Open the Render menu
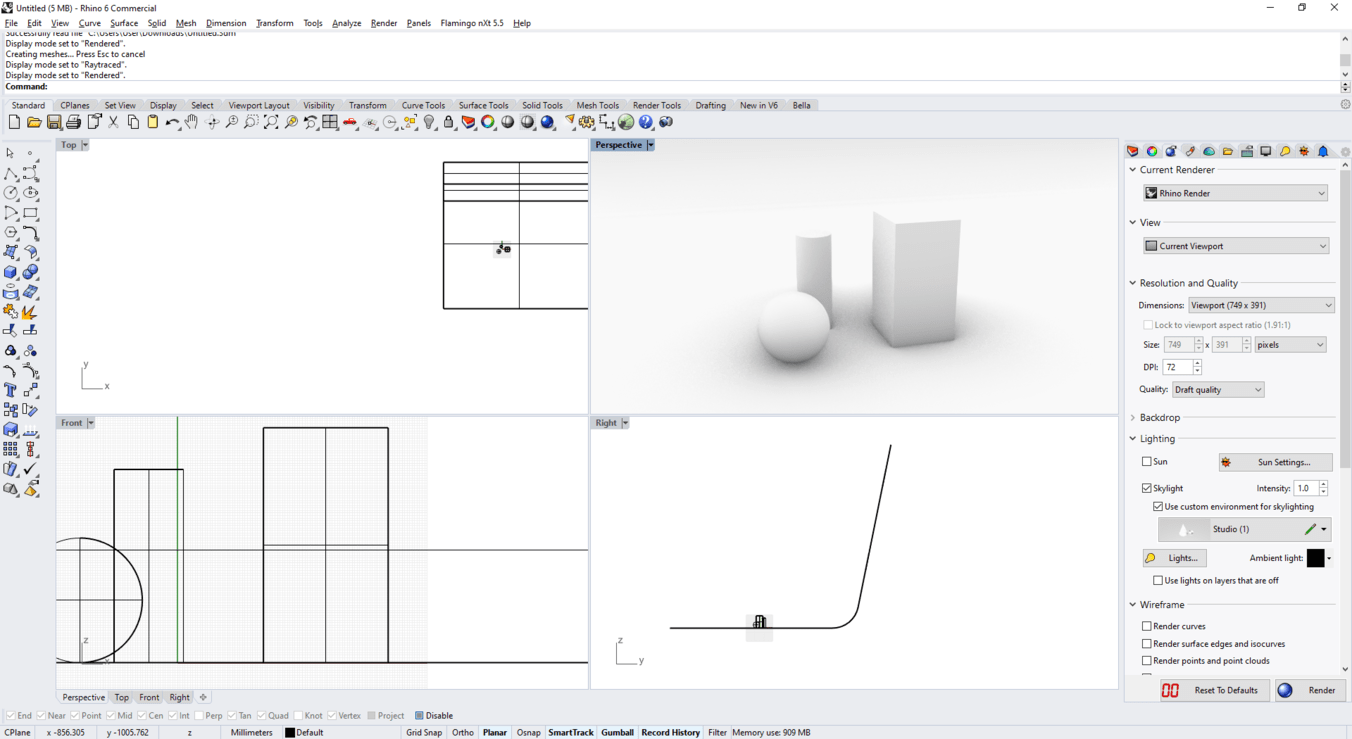1352x739 pixels. coord(383,23)
